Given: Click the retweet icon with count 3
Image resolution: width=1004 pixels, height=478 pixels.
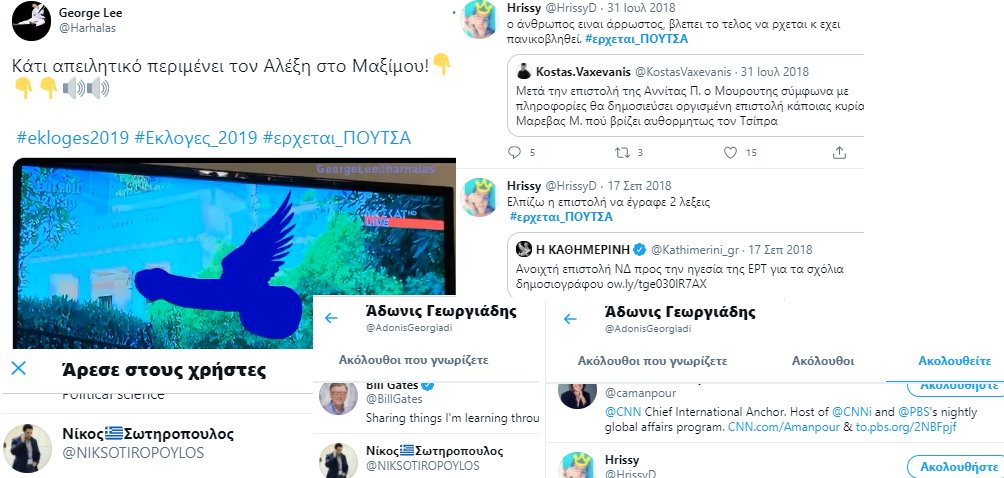Looking at the screenshot, I should coord(622,152).
